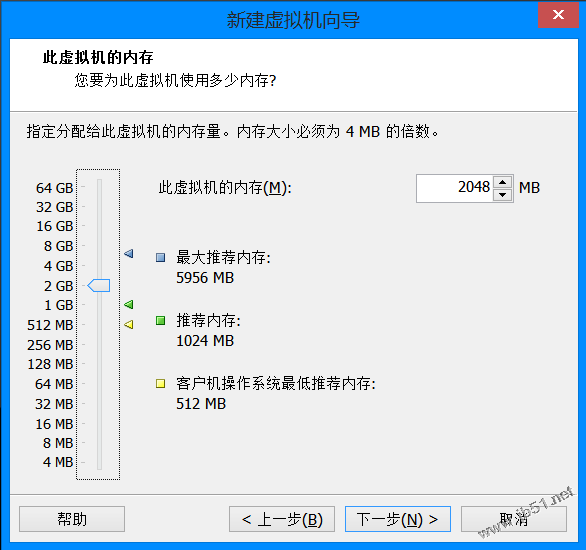586x550 pixels.
Task: Click the 最大推荐内存: label text
Action: 223,257
